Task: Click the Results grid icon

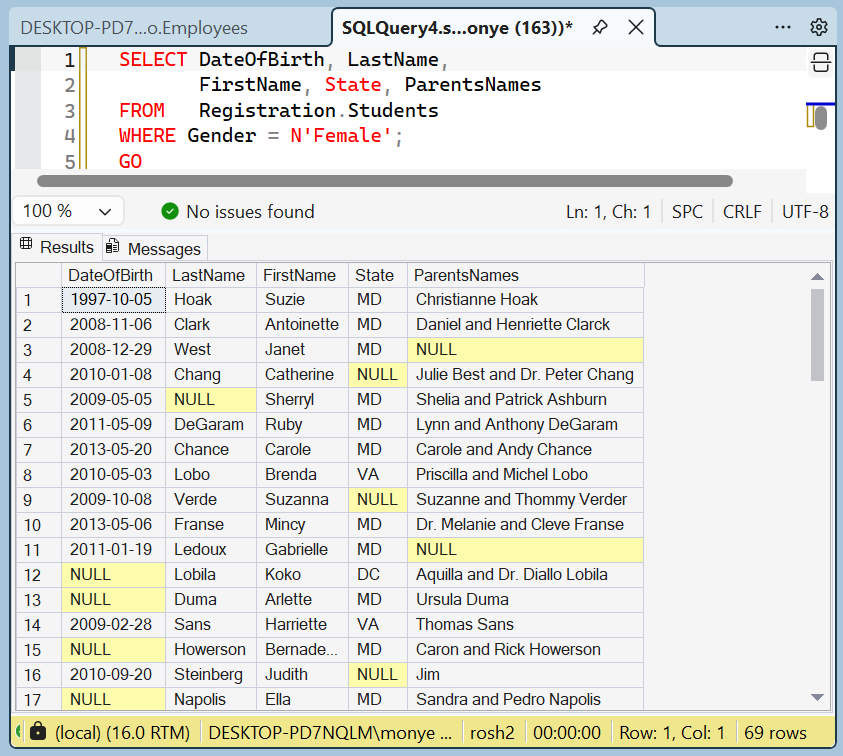Action: 26,244
